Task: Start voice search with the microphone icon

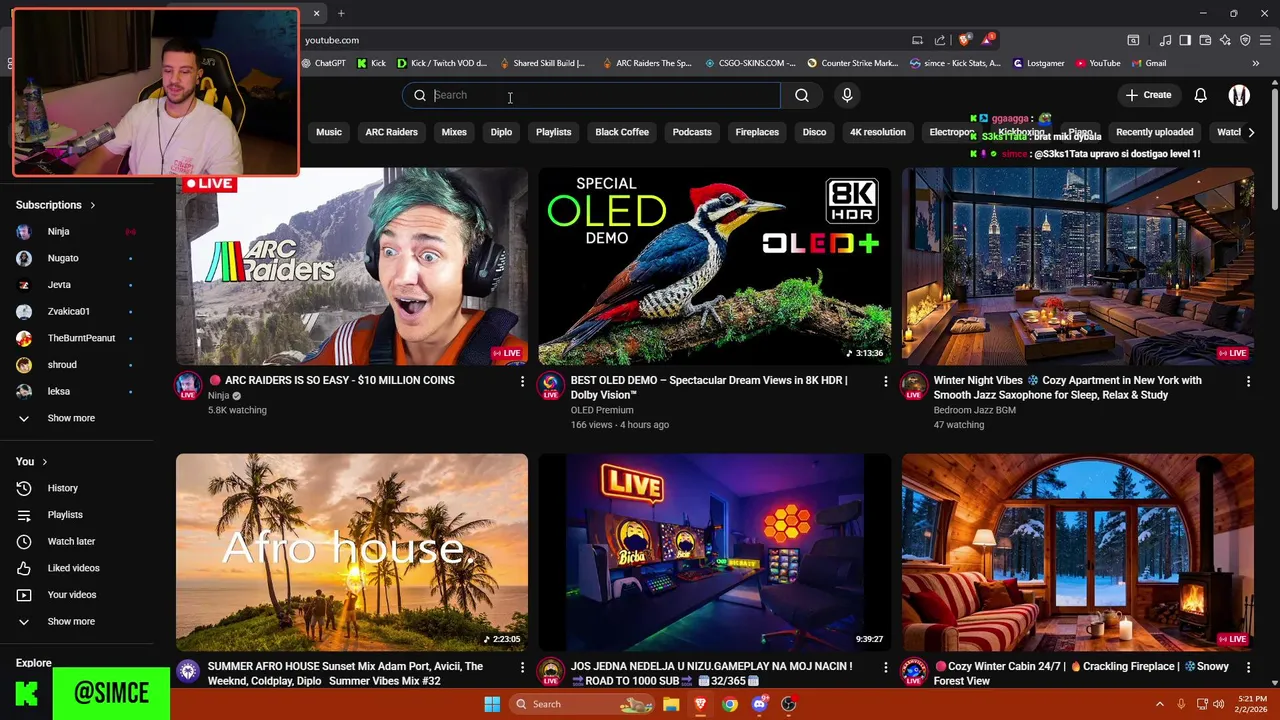Action: [x=847, y=95]
